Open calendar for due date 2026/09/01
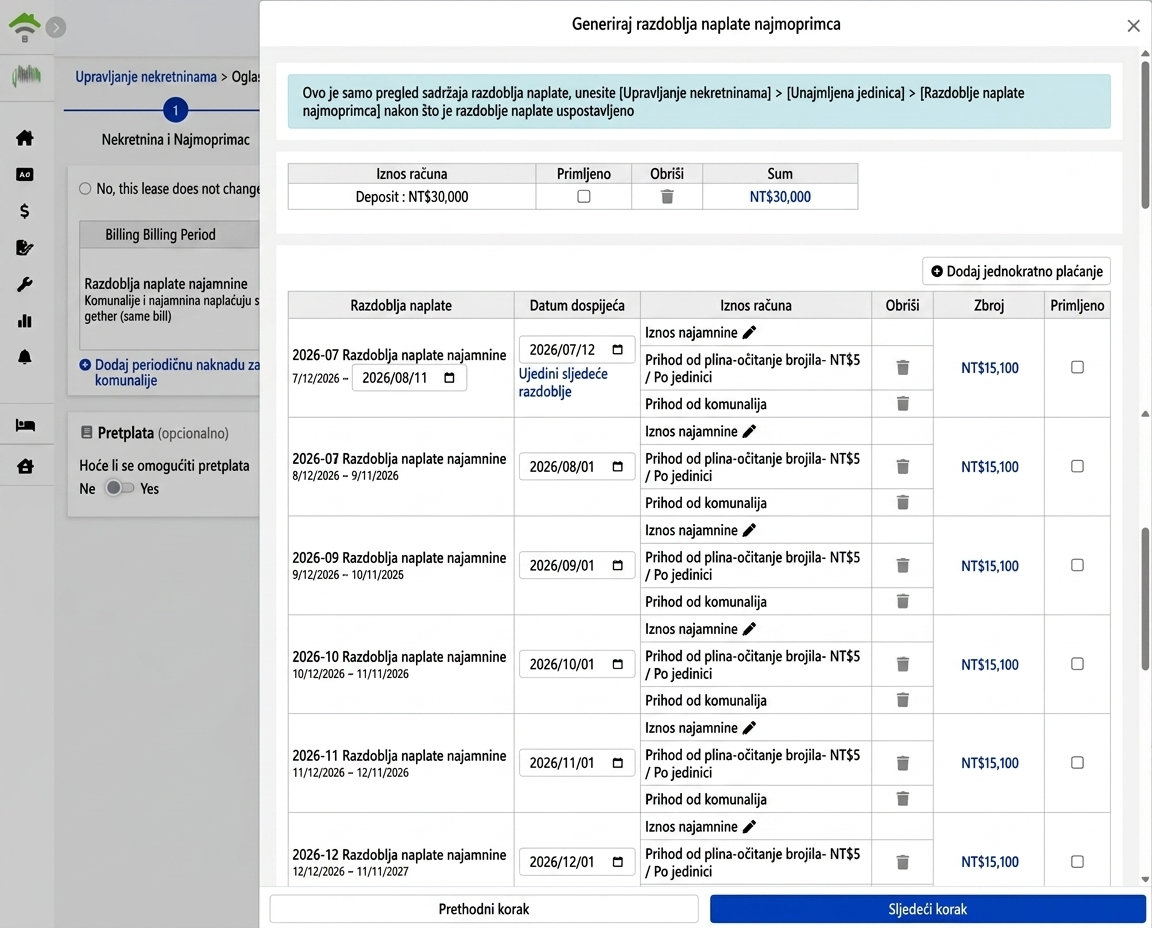 click(617, 565)
